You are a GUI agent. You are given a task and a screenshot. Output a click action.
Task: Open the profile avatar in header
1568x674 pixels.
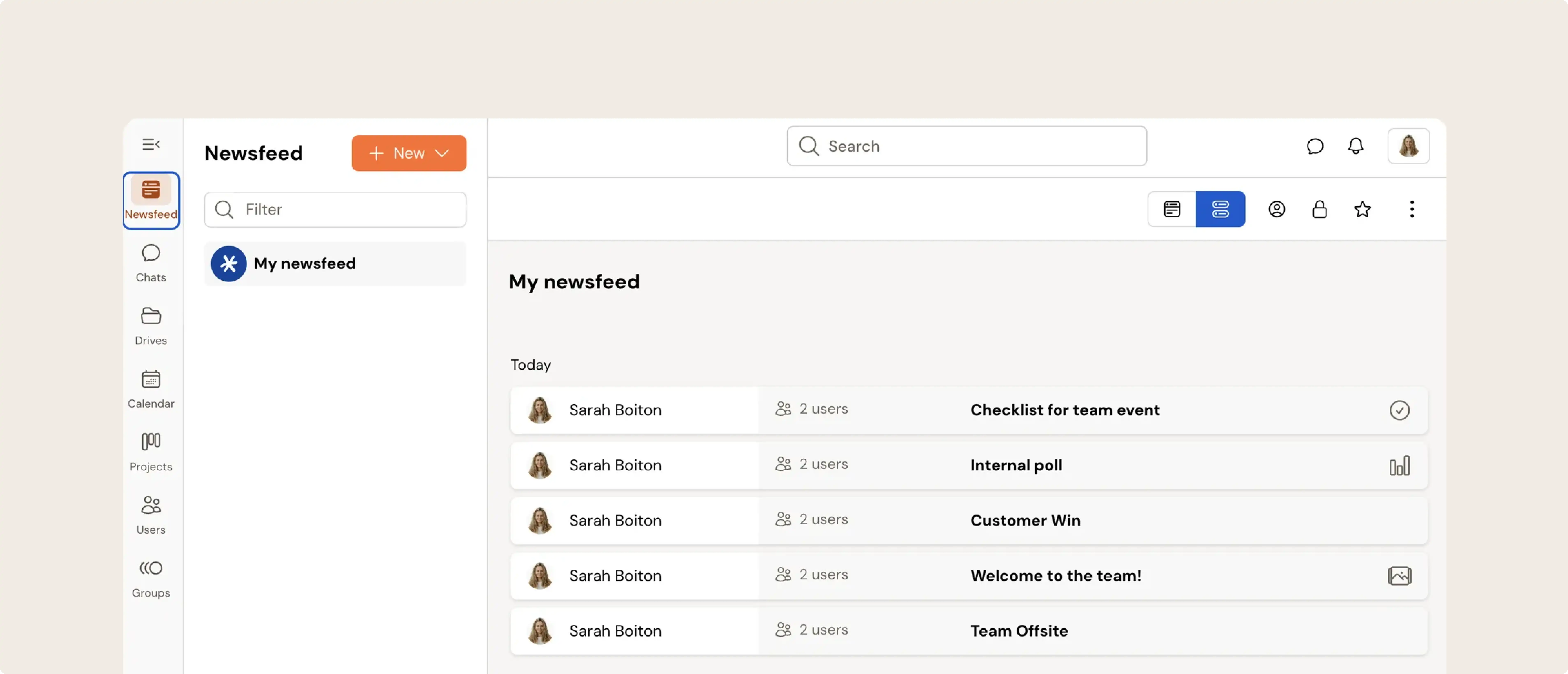1409,146
